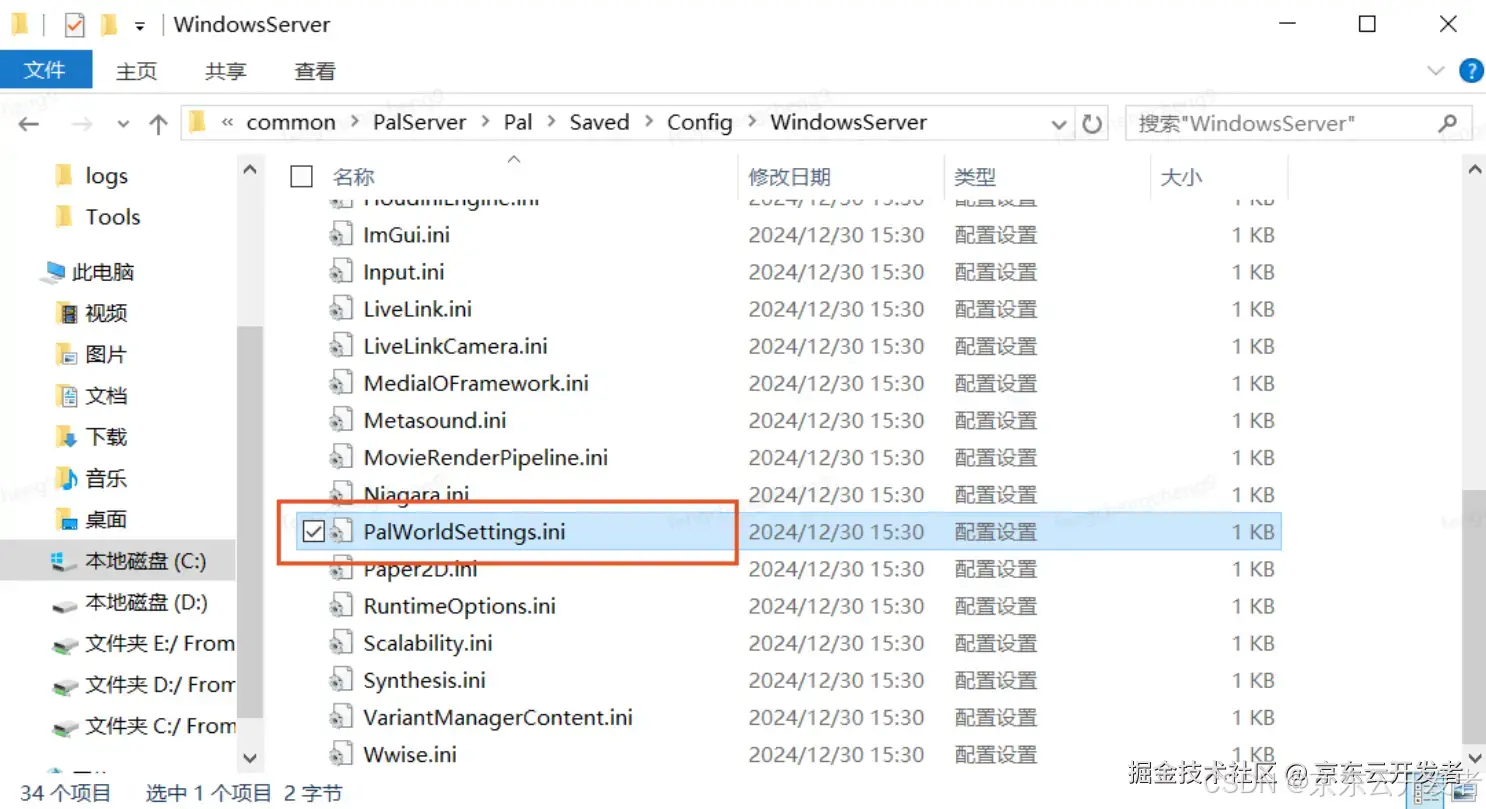Select the Niagara.ini file name
The height and width of the screenshot is (809, 1486).
click(x=416, y=495)
